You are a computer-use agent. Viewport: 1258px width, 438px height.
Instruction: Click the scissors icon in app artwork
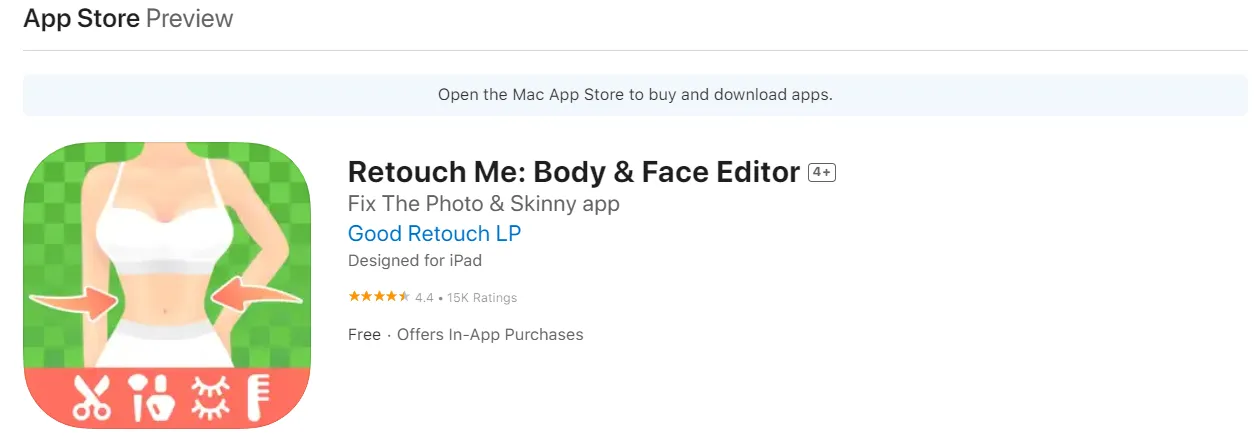click(91, 396)
